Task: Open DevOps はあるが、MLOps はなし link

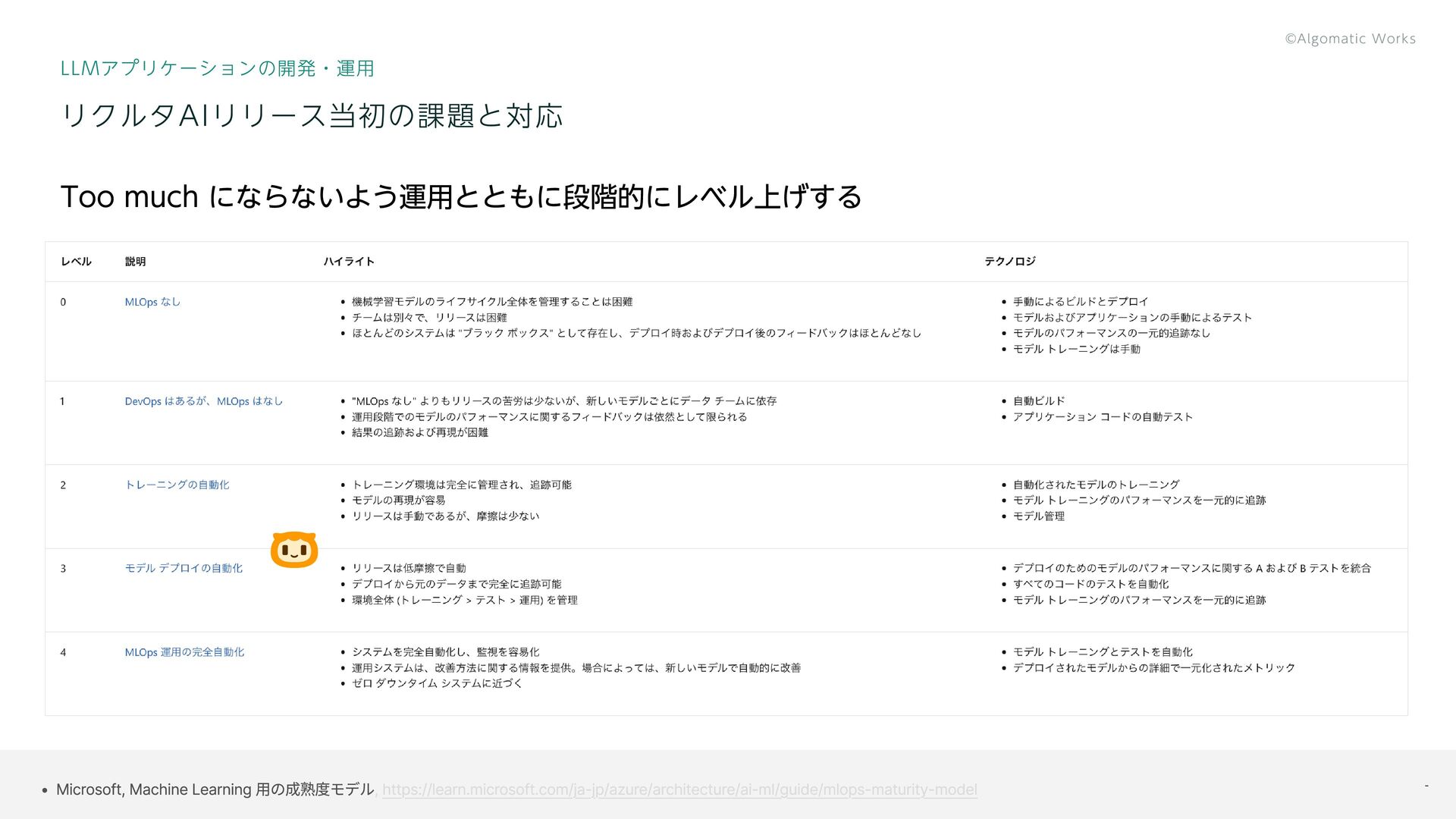Action: coord(203,401)
